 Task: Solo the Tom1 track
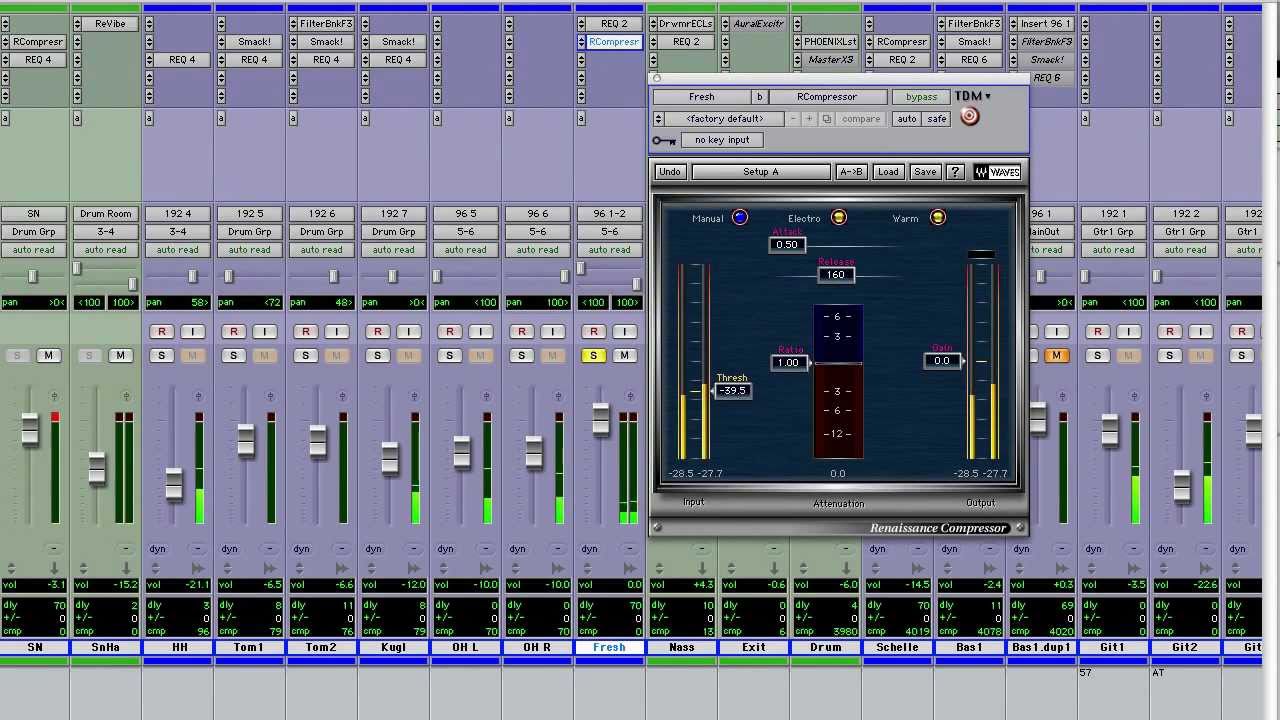(233, 356)
